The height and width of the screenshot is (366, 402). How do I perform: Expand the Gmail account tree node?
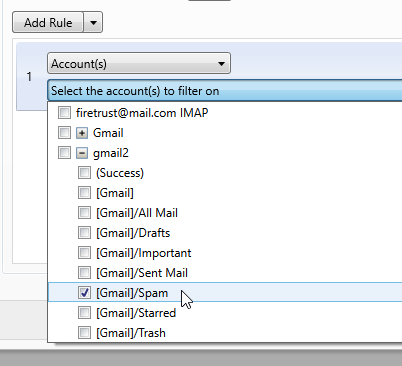pos(82,133)
